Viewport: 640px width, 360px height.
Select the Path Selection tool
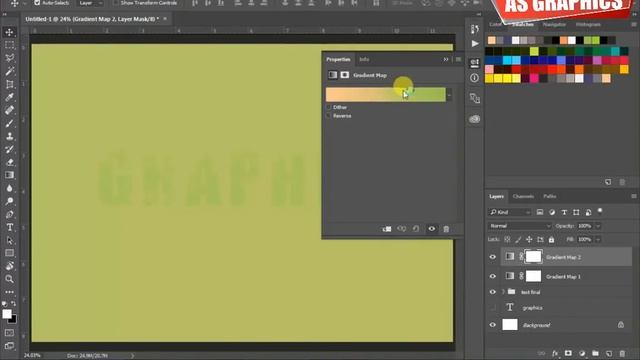pyautogui.click(x=9, y=240)
